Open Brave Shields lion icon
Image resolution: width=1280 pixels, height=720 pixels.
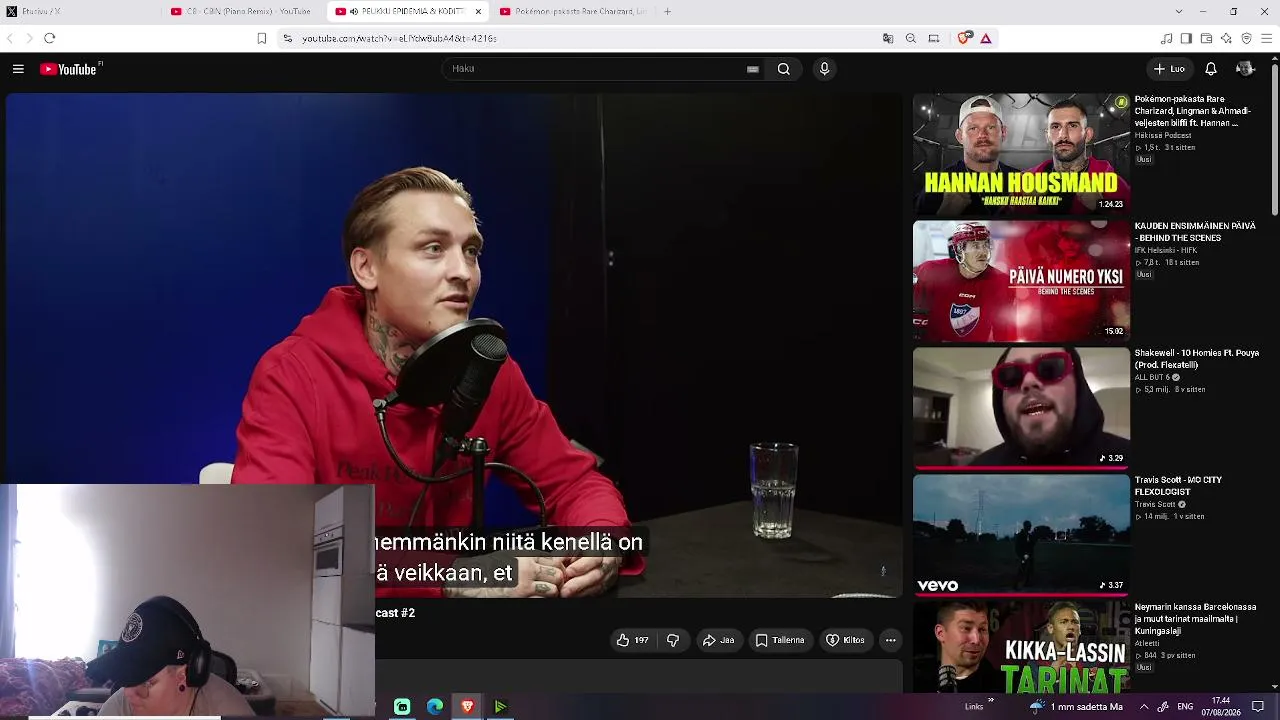[x=964, y=38]
